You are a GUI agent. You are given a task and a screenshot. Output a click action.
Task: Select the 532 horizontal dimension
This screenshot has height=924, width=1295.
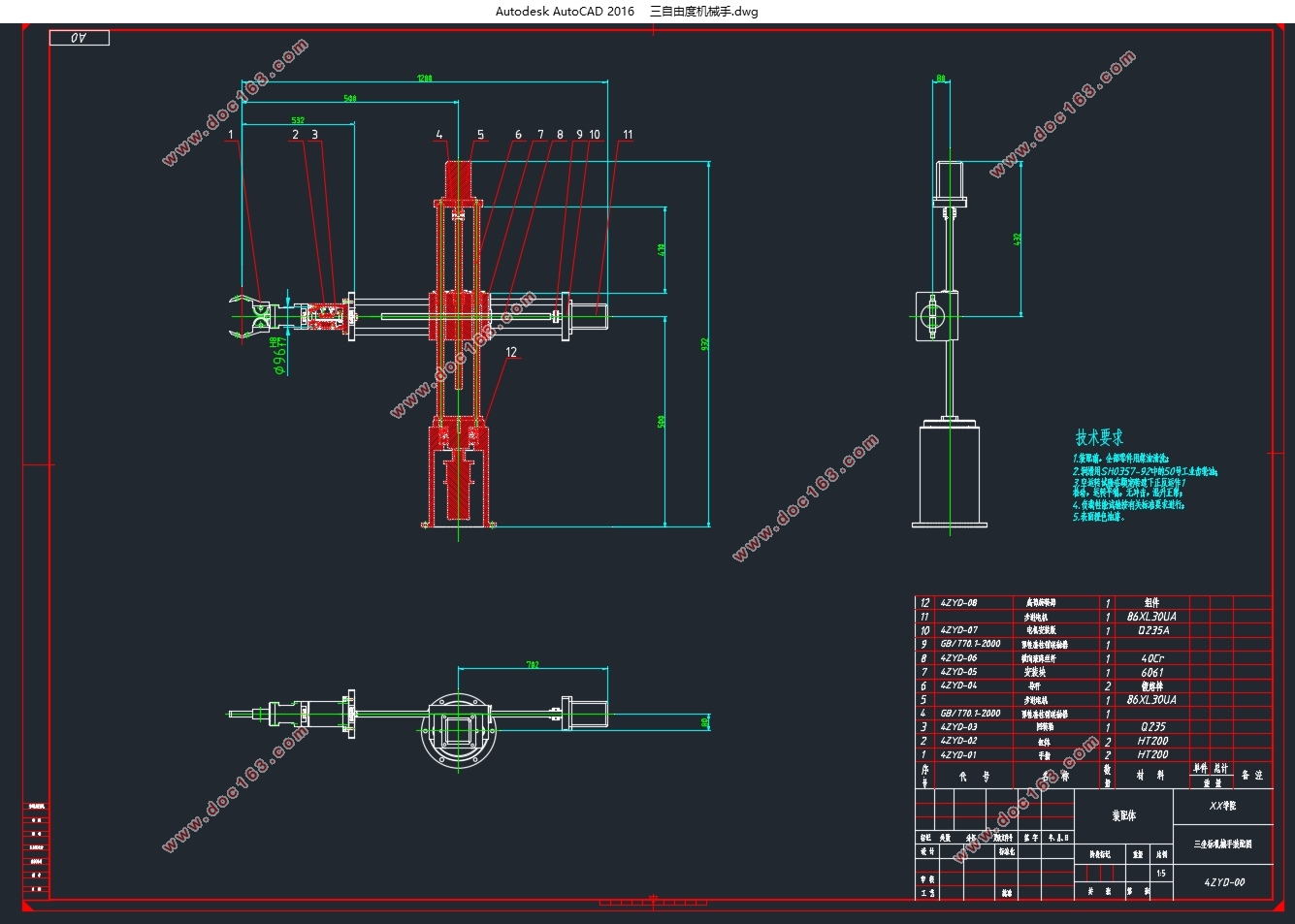coord(298,121)
